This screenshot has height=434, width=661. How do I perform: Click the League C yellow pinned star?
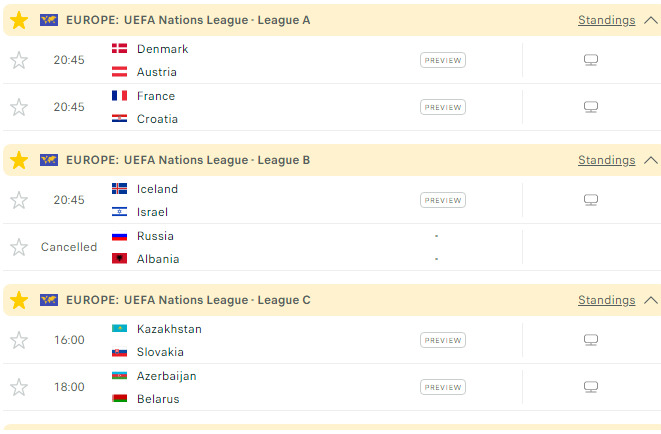click(19, 300)
